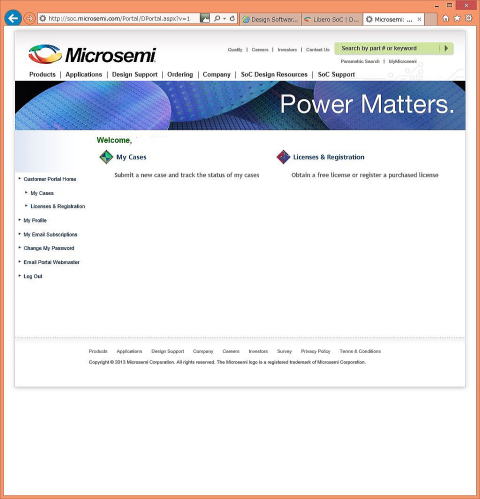Click the Microsemi logo

pyautogui.click(x=92, y=54)
